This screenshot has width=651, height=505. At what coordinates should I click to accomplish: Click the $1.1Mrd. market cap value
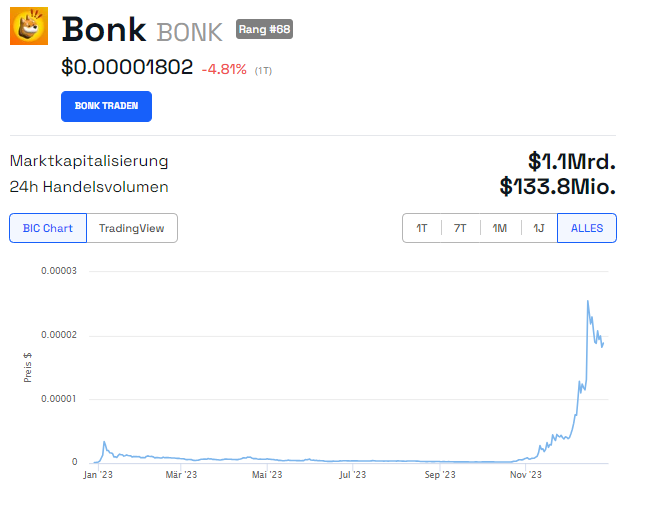click(x=572, y=161)
